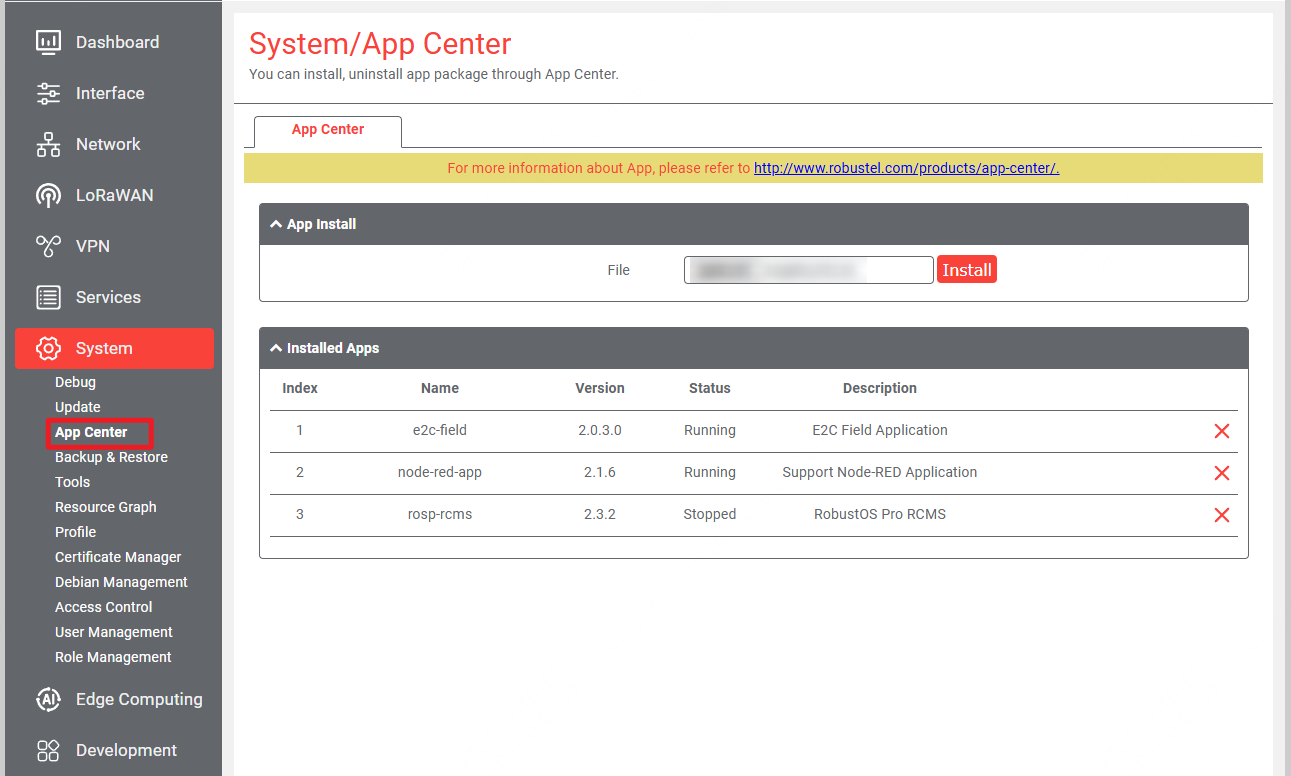The image size is (1291, 776).
Task: Open Debian Management from System submenu
Action: point(121,582)
